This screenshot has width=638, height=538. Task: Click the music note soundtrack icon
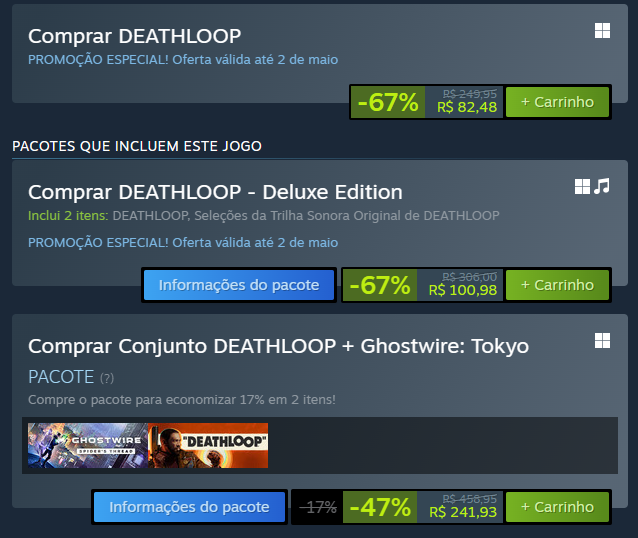(601, 186)
